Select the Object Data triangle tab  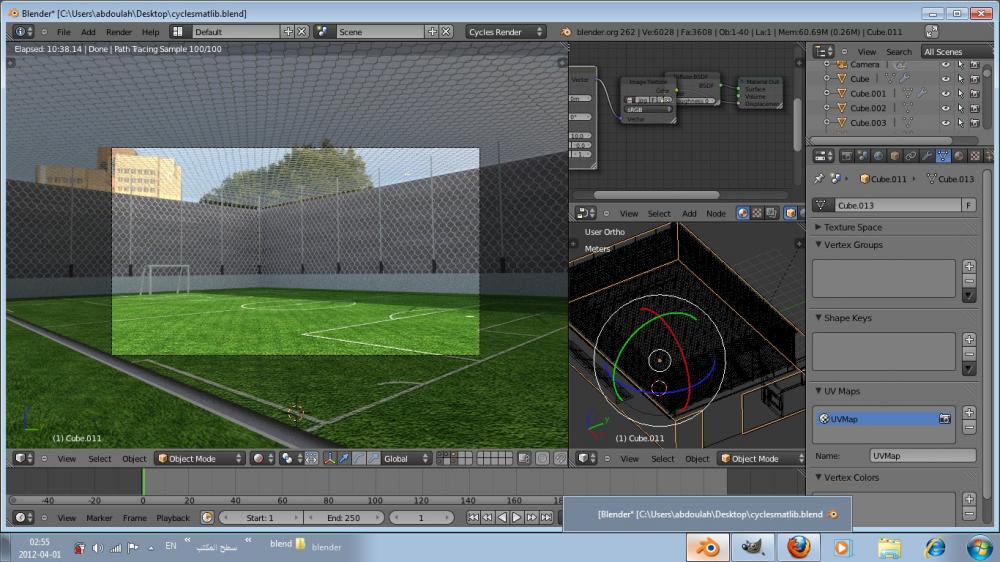pyautogui.click(x=943, y=156)
